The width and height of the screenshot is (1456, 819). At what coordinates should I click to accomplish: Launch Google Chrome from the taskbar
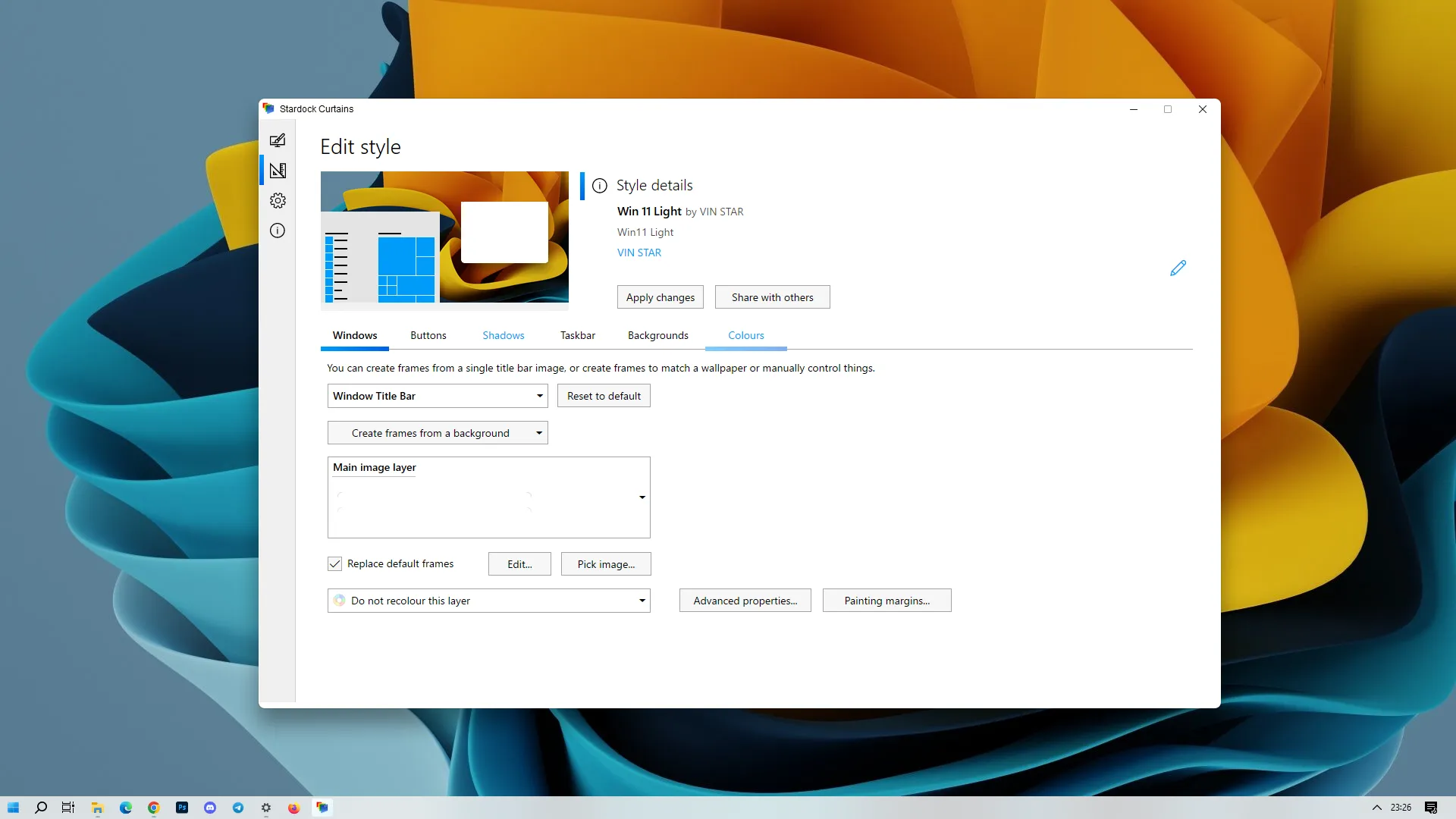[x=154, y=808]
